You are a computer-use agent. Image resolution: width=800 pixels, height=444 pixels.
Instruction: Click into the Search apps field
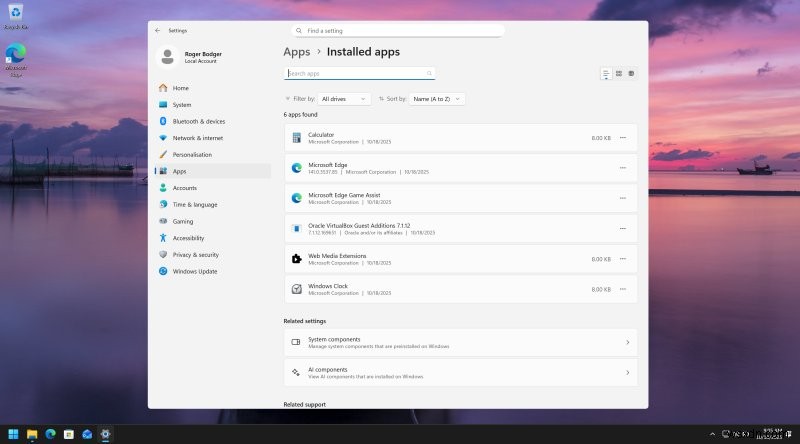click(x=359, y=73)
